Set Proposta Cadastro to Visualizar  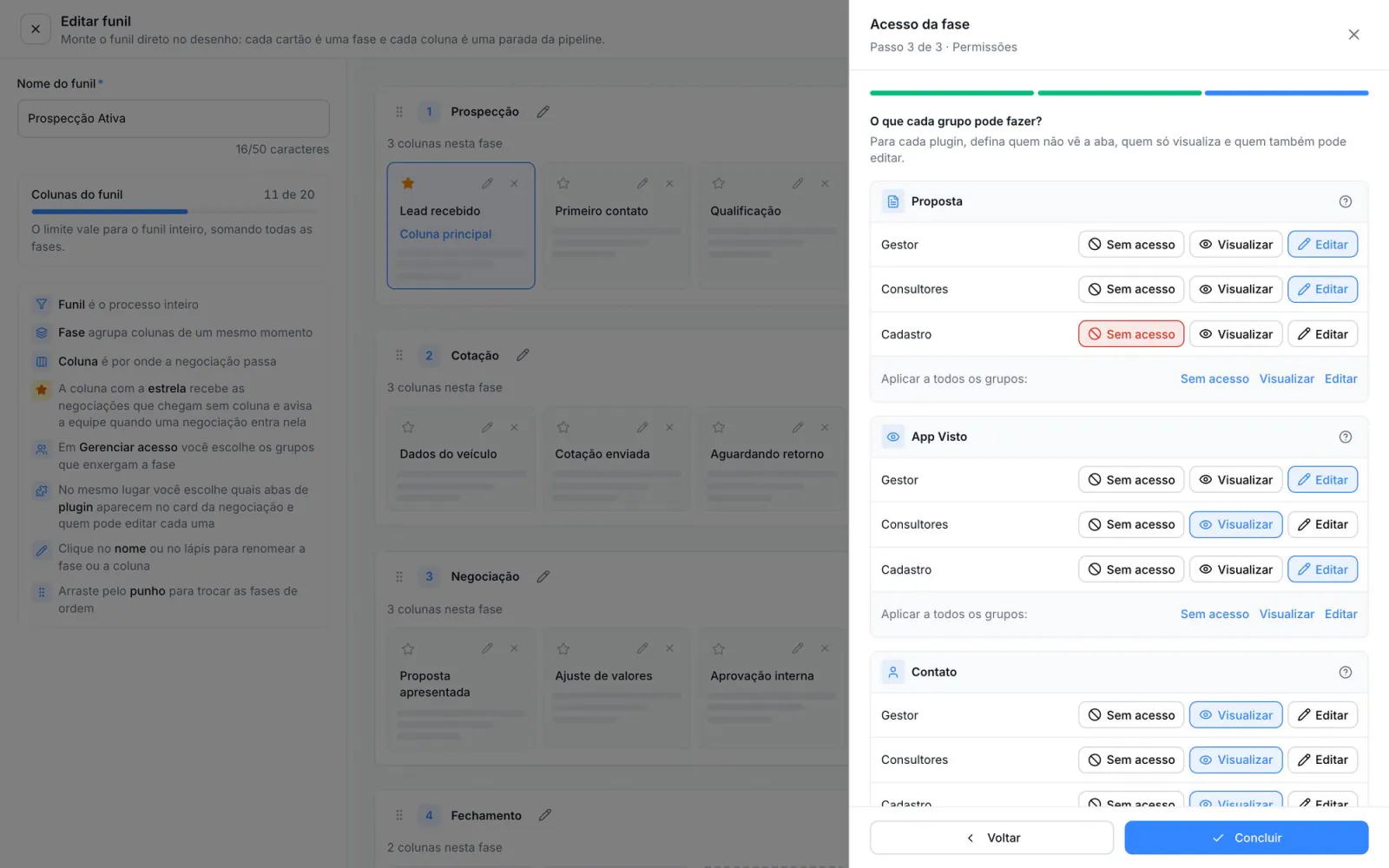[1235, 334]
